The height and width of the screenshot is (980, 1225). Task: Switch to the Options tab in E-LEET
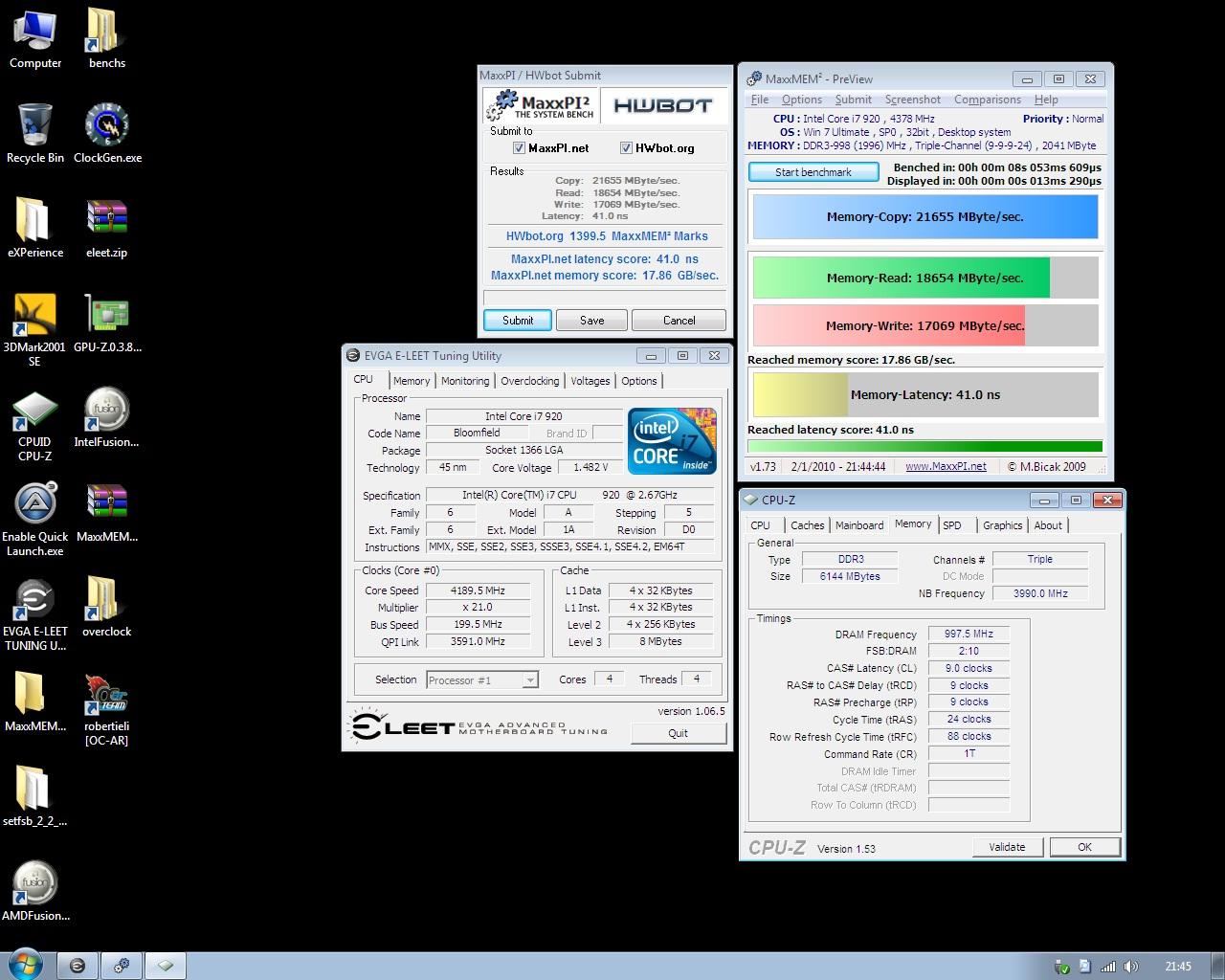tap(638, 381)
